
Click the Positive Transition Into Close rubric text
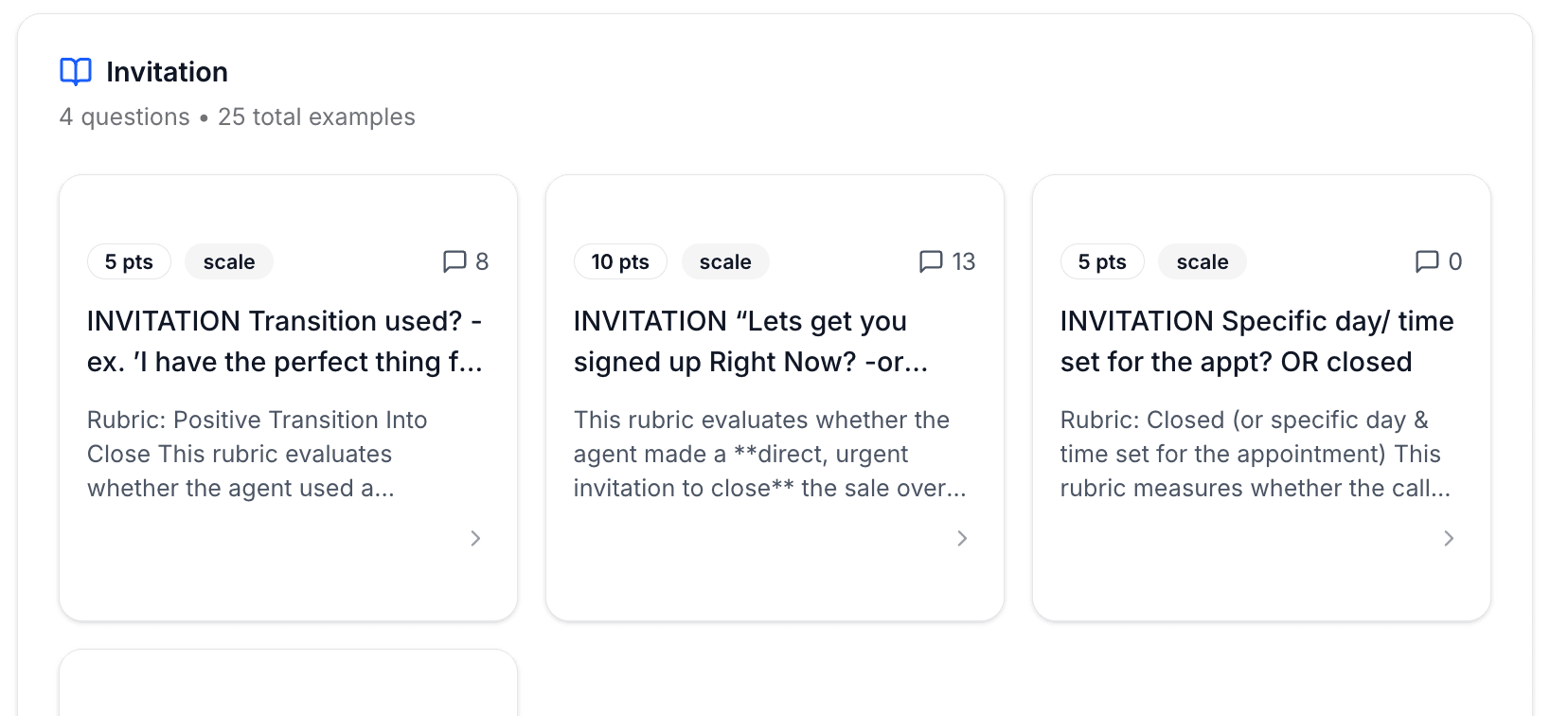[258, 454]
